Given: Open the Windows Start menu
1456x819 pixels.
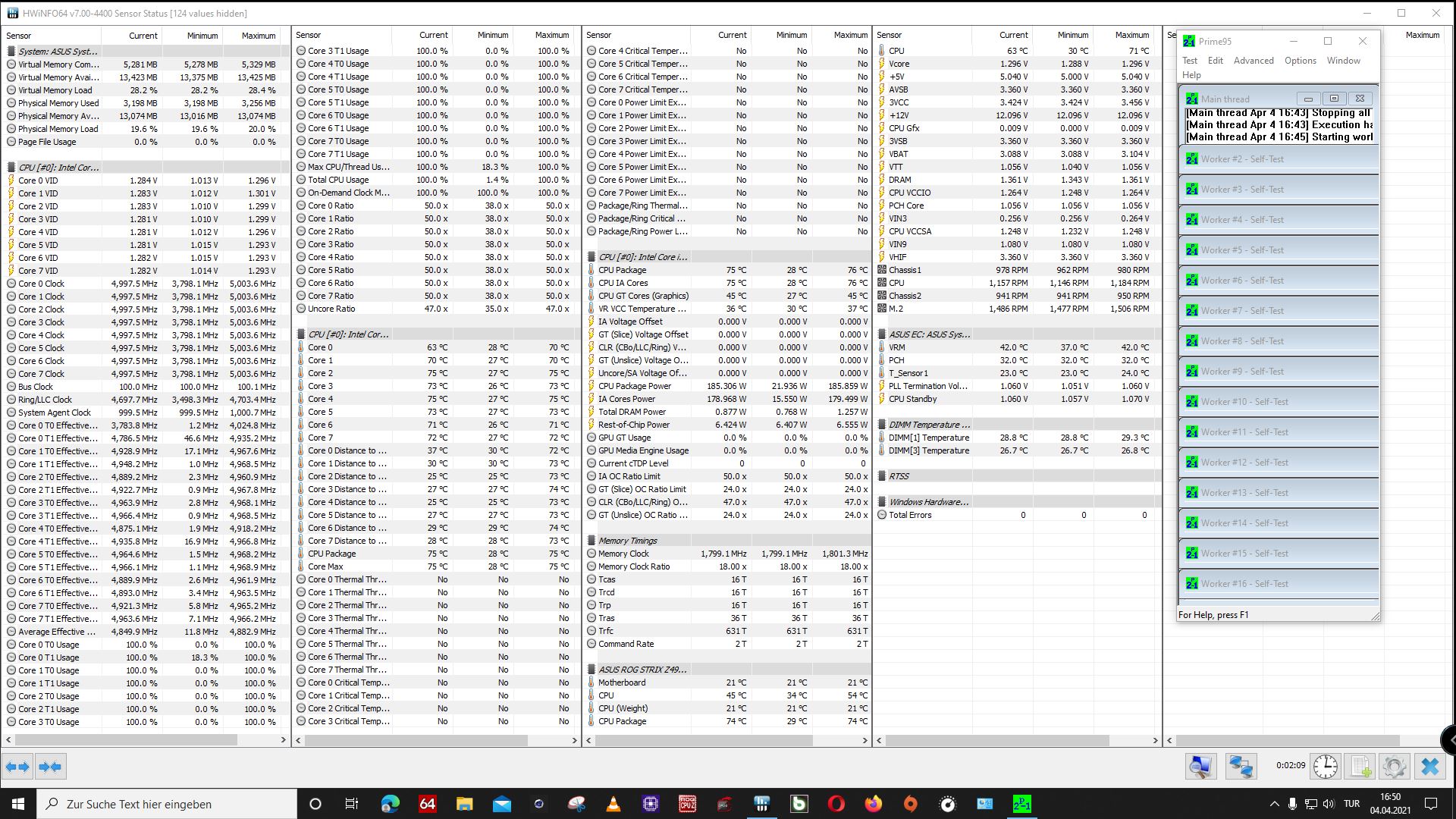Looking at the screenshot, I should [x=18, y=804].
